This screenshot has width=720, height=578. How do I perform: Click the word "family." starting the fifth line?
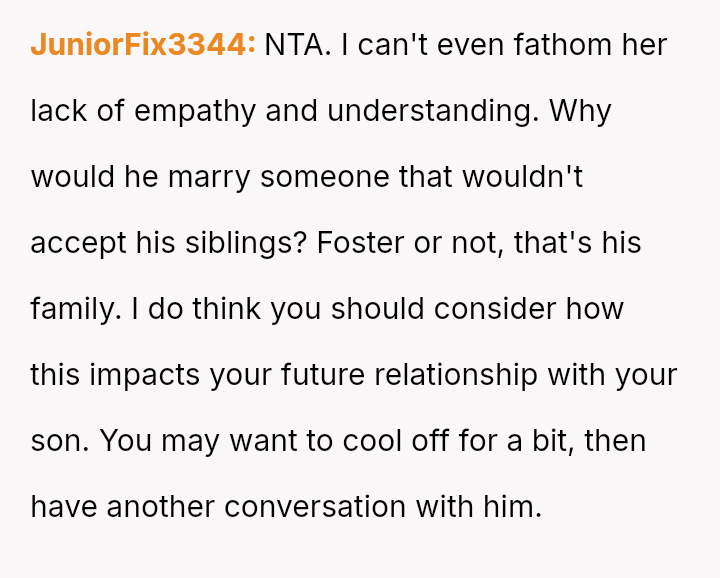[74, 309]
